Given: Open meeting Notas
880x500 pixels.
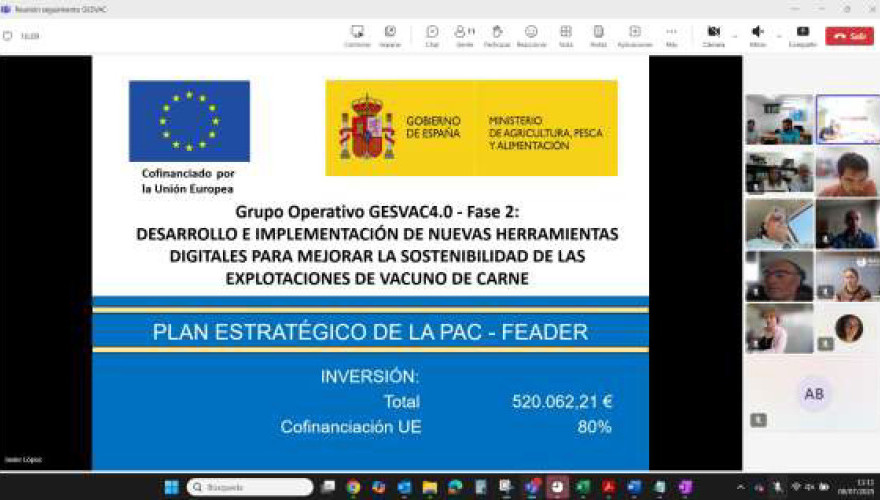Looking at the screenshot, I should [598, 35].
